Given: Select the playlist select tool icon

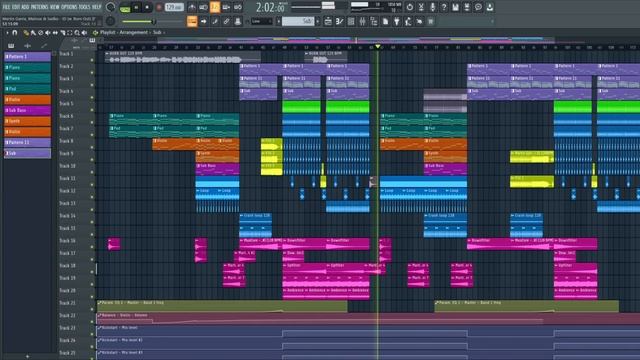Looking at the screenshot, I should (70, 33).
